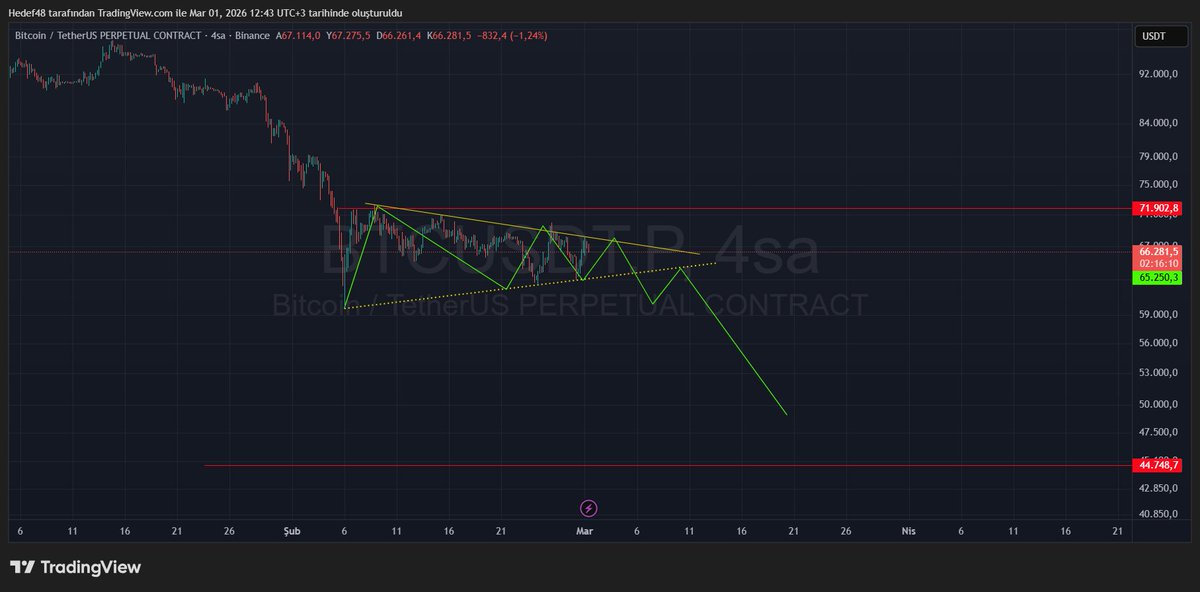Viewport: 1200px width, 592px height.
Task: Click the purple lightning idea marker on the chart
Action: [588, 508]
